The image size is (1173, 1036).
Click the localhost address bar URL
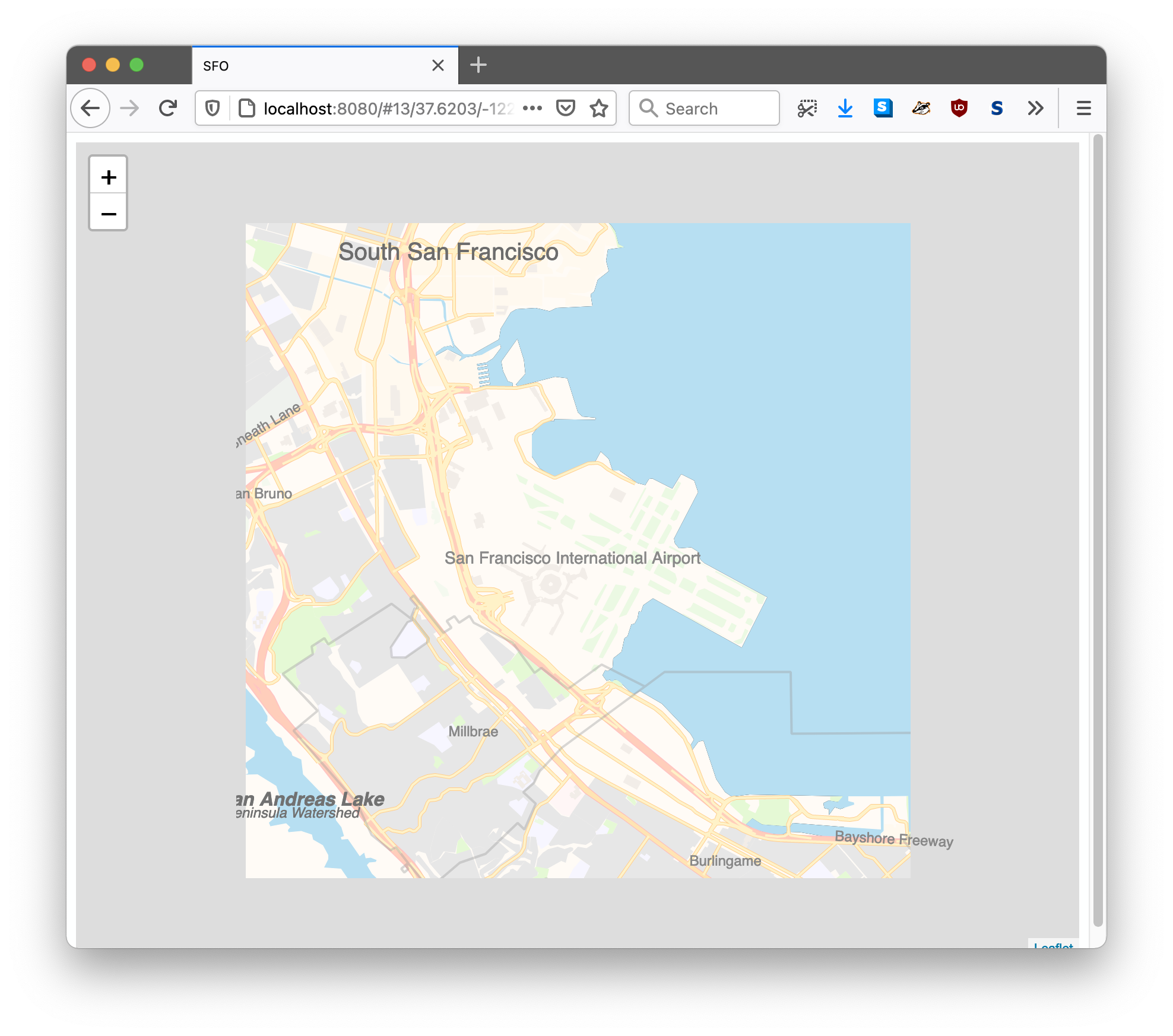click(386, 109)
